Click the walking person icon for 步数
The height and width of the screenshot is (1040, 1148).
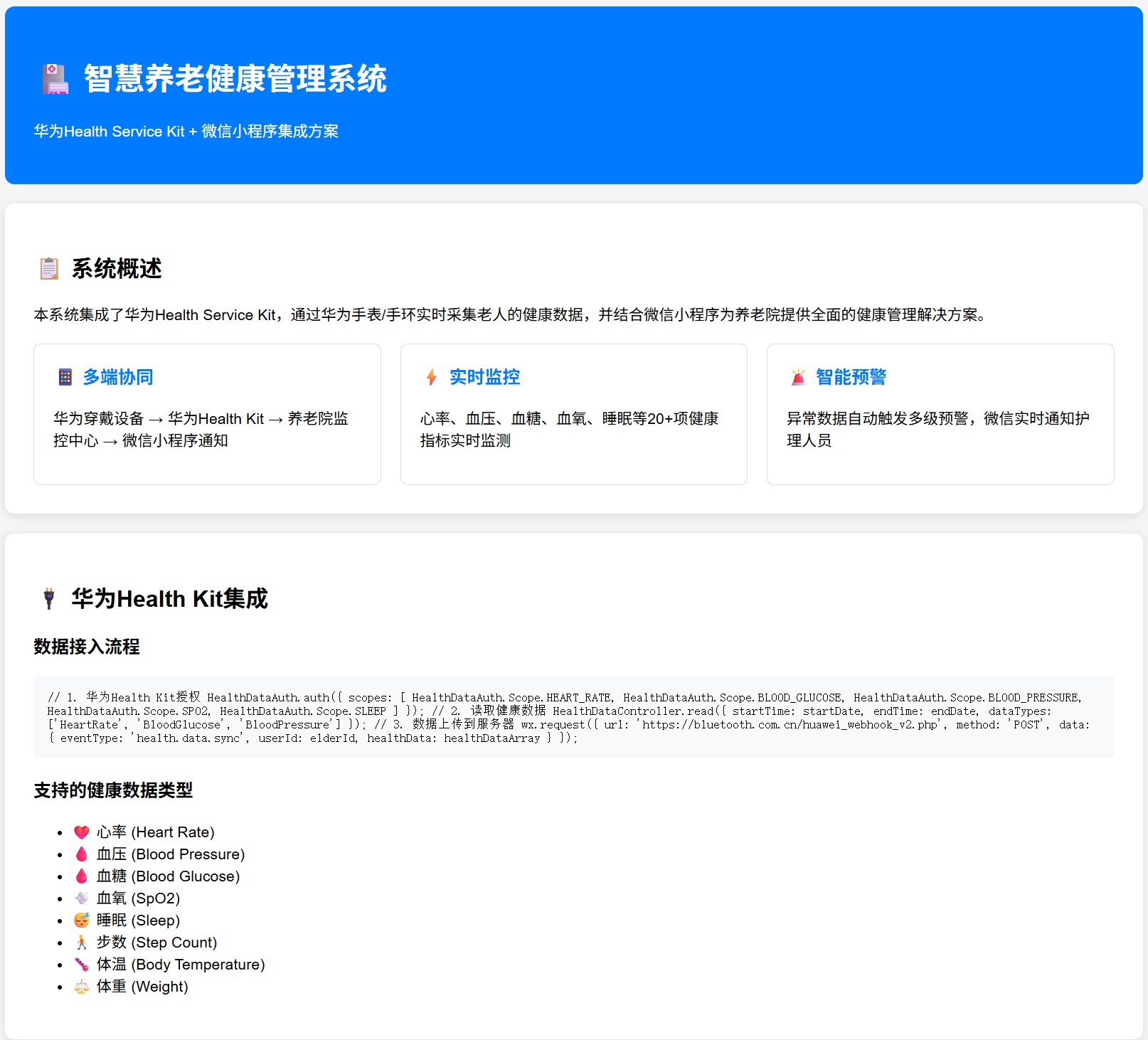82,943
